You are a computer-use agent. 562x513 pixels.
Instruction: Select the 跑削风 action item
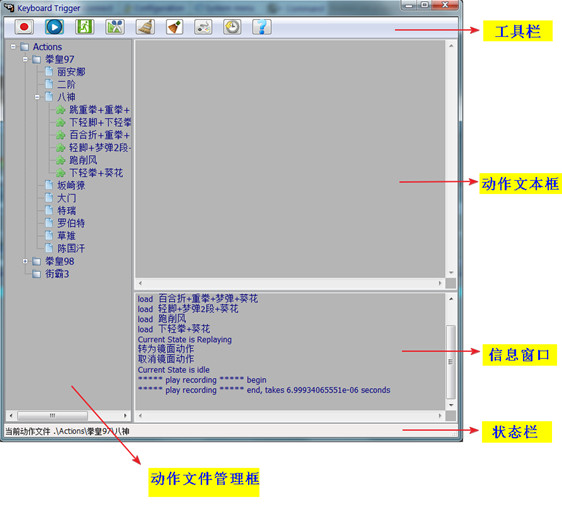(x=83, y=160)
